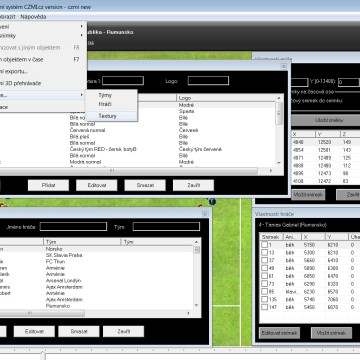Enable the checkbox for snímek 85

(x=264, y=291)
